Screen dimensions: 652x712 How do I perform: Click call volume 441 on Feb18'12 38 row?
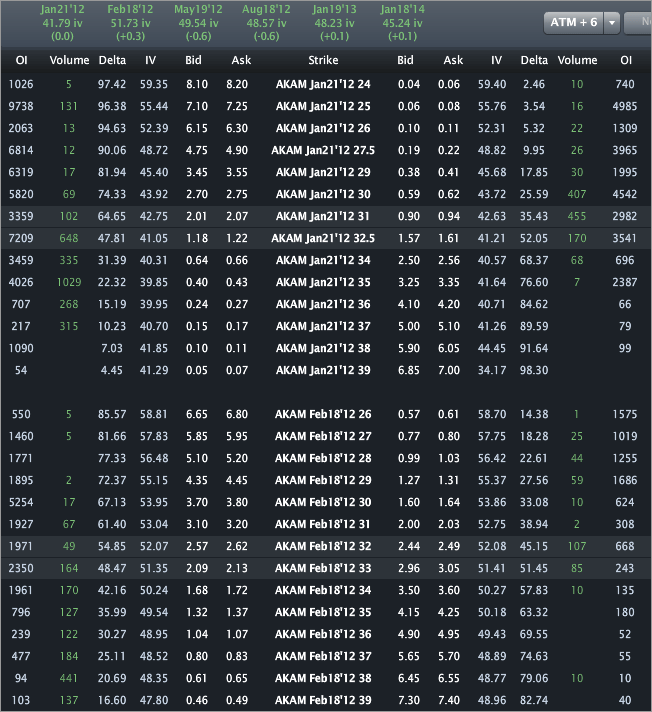pos(69,679)
